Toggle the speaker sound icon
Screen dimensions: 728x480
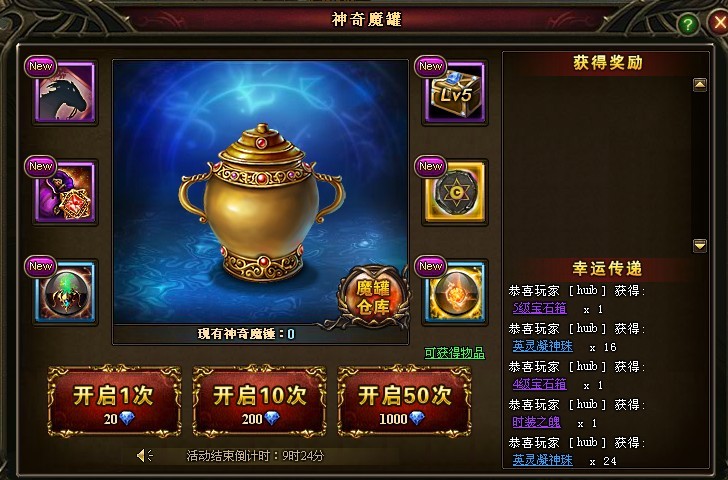pos(144,455)
